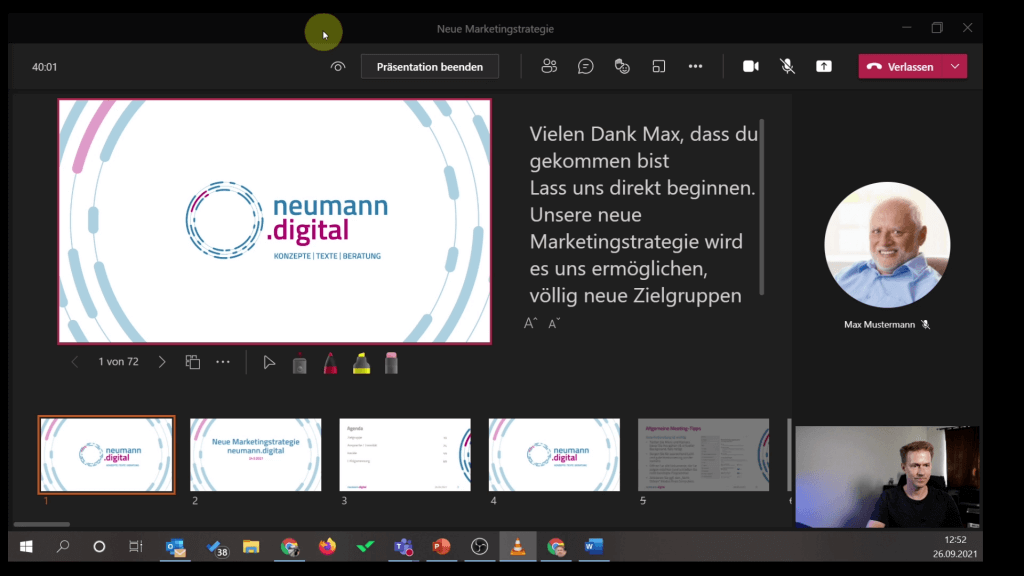Show meeting participants panel
The height and width of the screenshot is (576, 1024).
(x=549, y=66)
